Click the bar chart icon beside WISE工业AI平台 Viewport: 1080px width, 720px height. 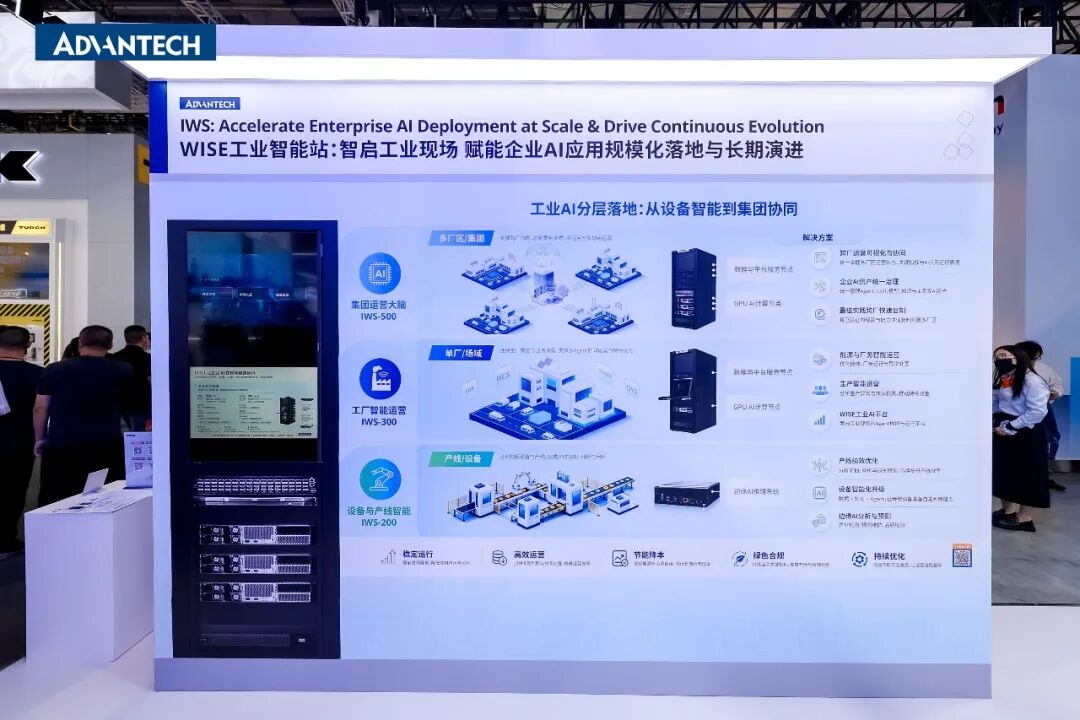(820, 419)
